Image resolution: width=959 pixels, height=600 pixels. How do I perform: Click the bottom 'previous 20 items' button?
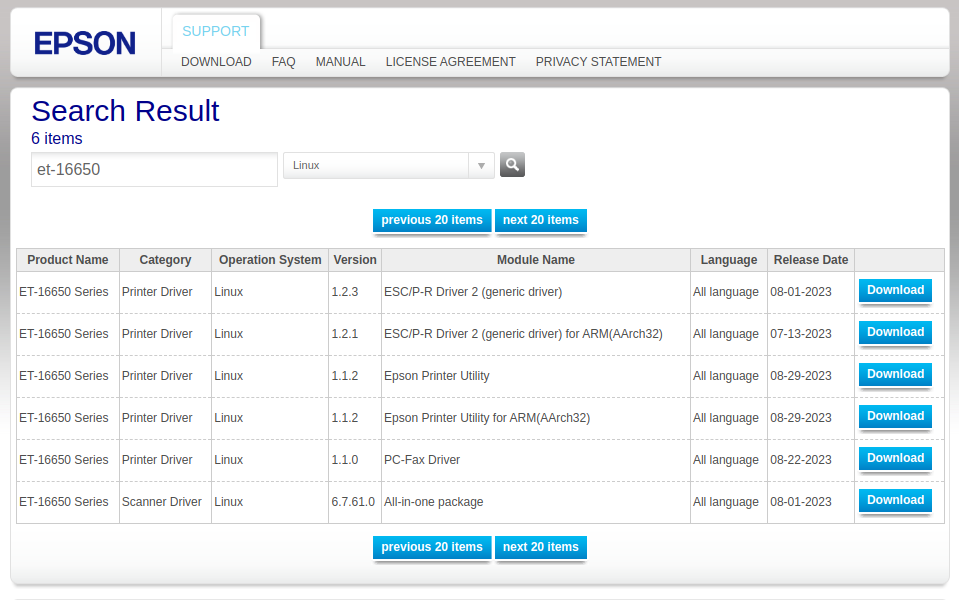[x=432, y=547]
